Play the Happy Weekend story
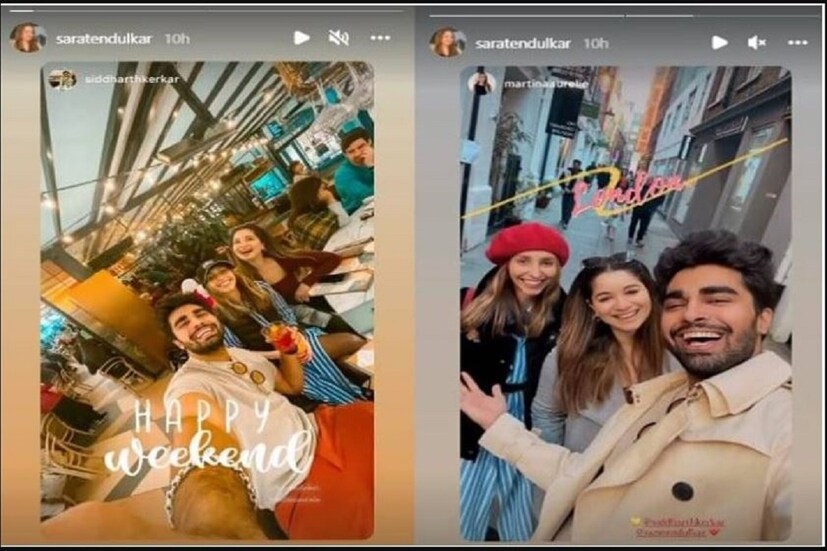This screenshot has height=551, width=827. 301,38
